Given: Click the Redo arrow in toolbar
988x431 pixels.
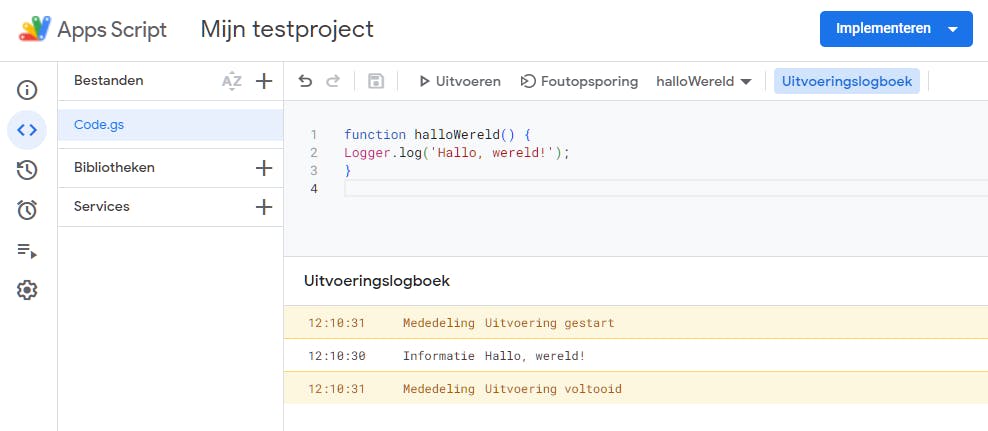Looking at the screenshot, I should [333, 81].
